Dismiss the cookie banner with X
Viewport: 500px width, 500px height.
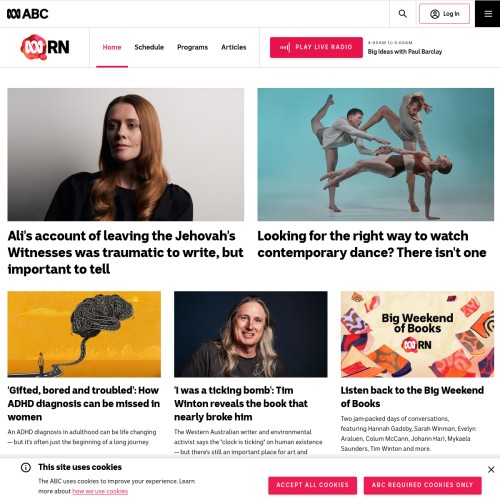pyautogui.click(x=491, y=469)
